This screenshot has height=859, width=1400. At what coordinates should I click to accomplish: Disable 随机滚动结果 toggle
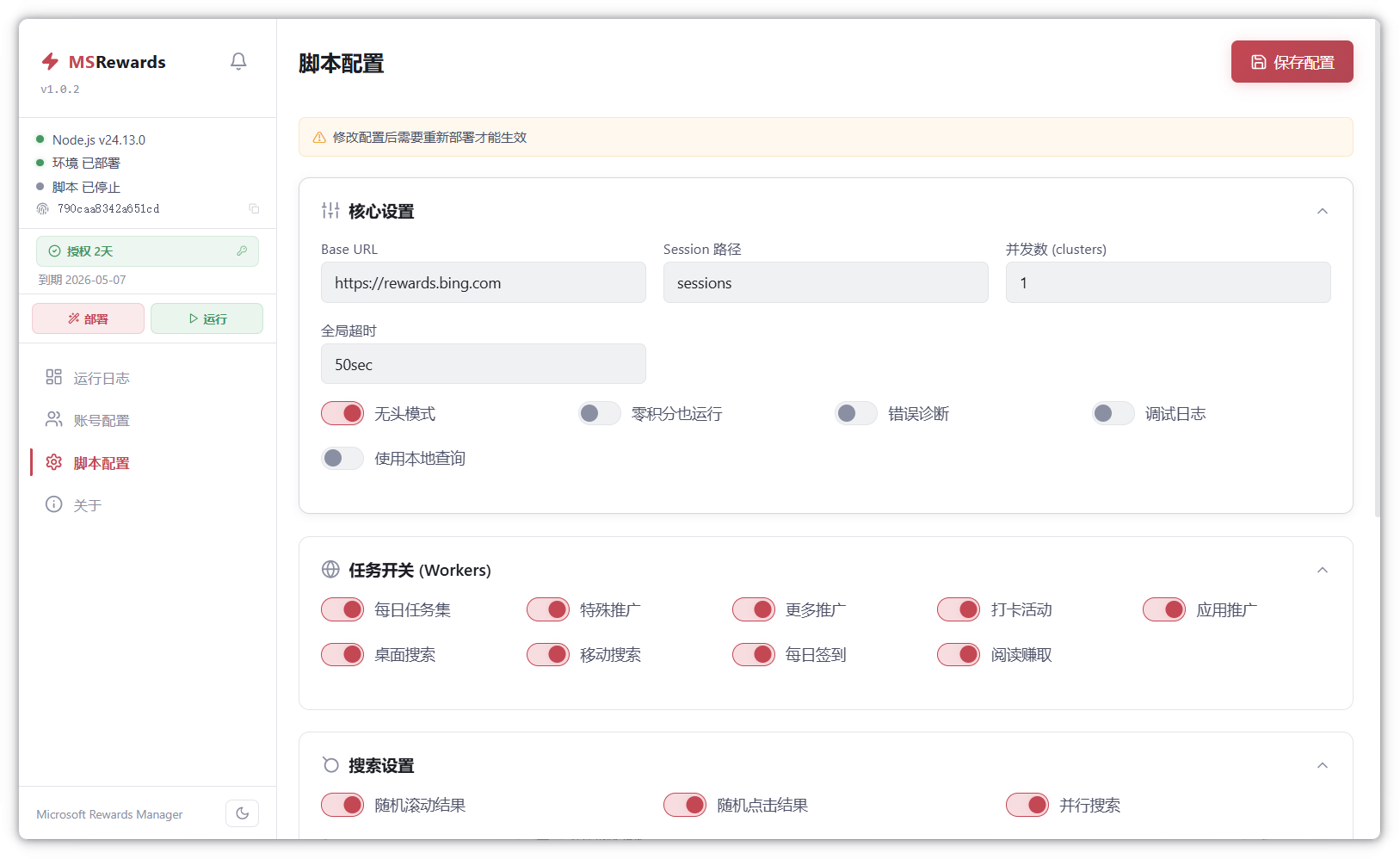[x=342, y=805]
